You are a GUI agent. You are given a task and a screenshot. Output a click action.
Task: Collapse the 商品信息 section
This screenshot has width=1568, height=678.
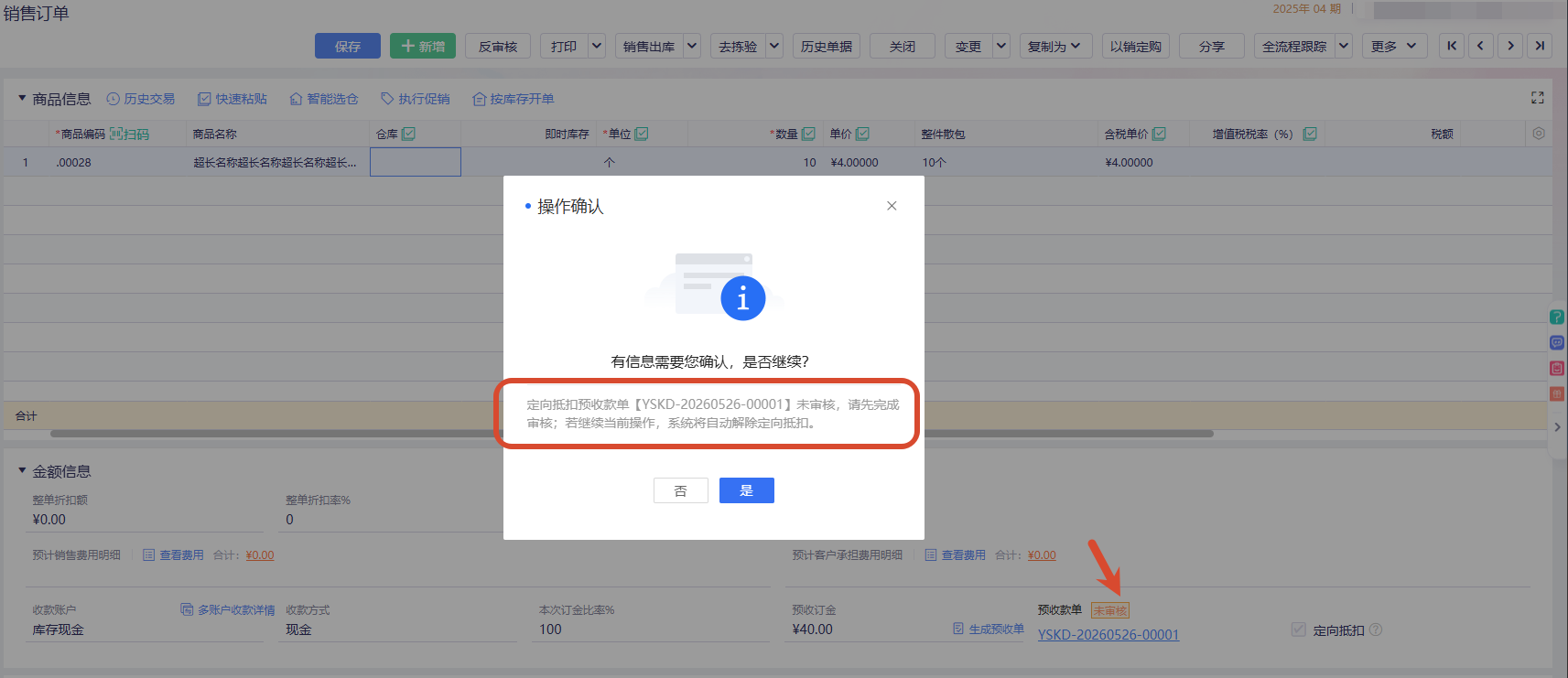22,98
